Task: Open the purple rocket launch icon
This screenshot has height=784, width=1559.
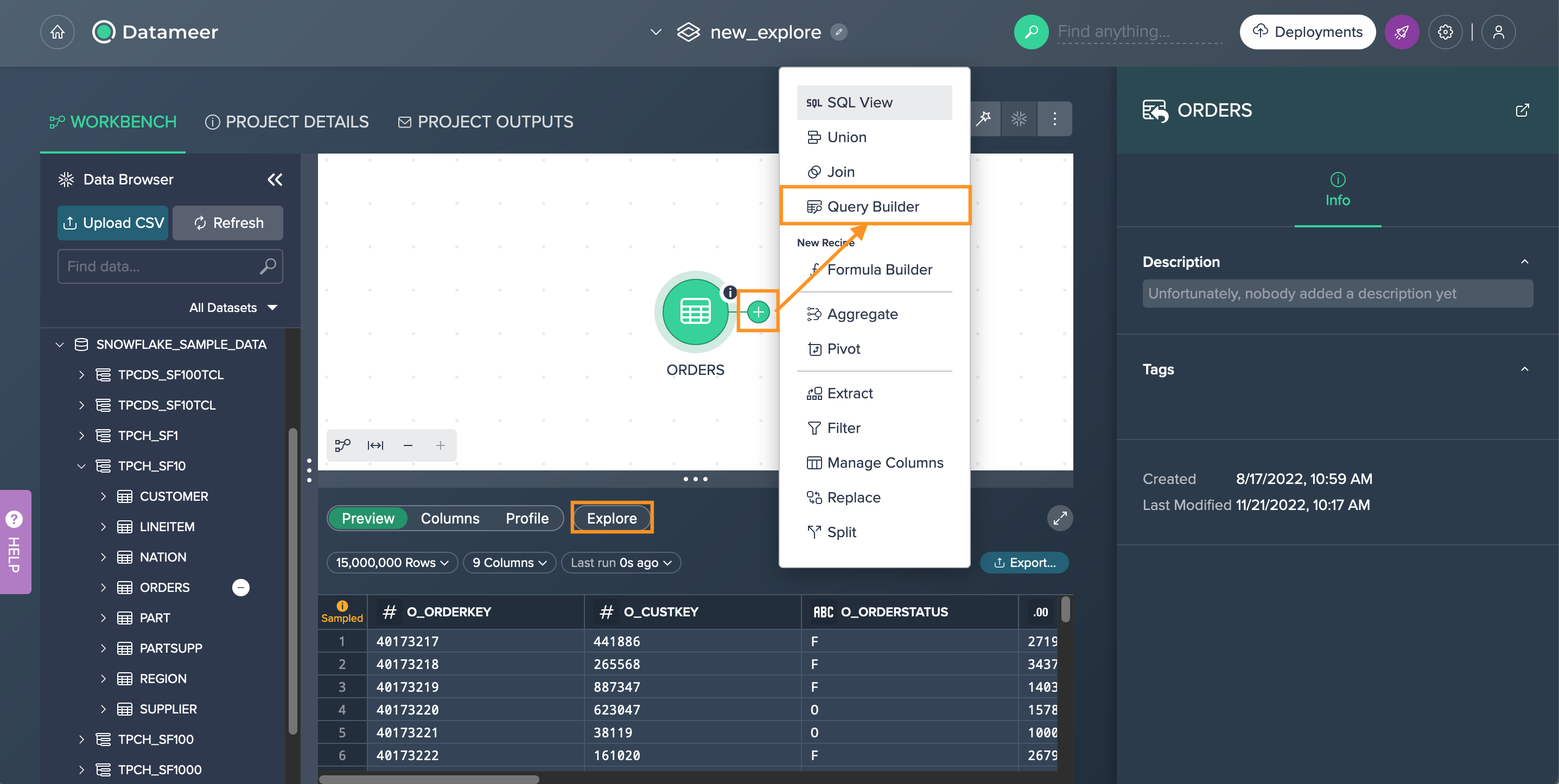Action: pos(1402,32)
